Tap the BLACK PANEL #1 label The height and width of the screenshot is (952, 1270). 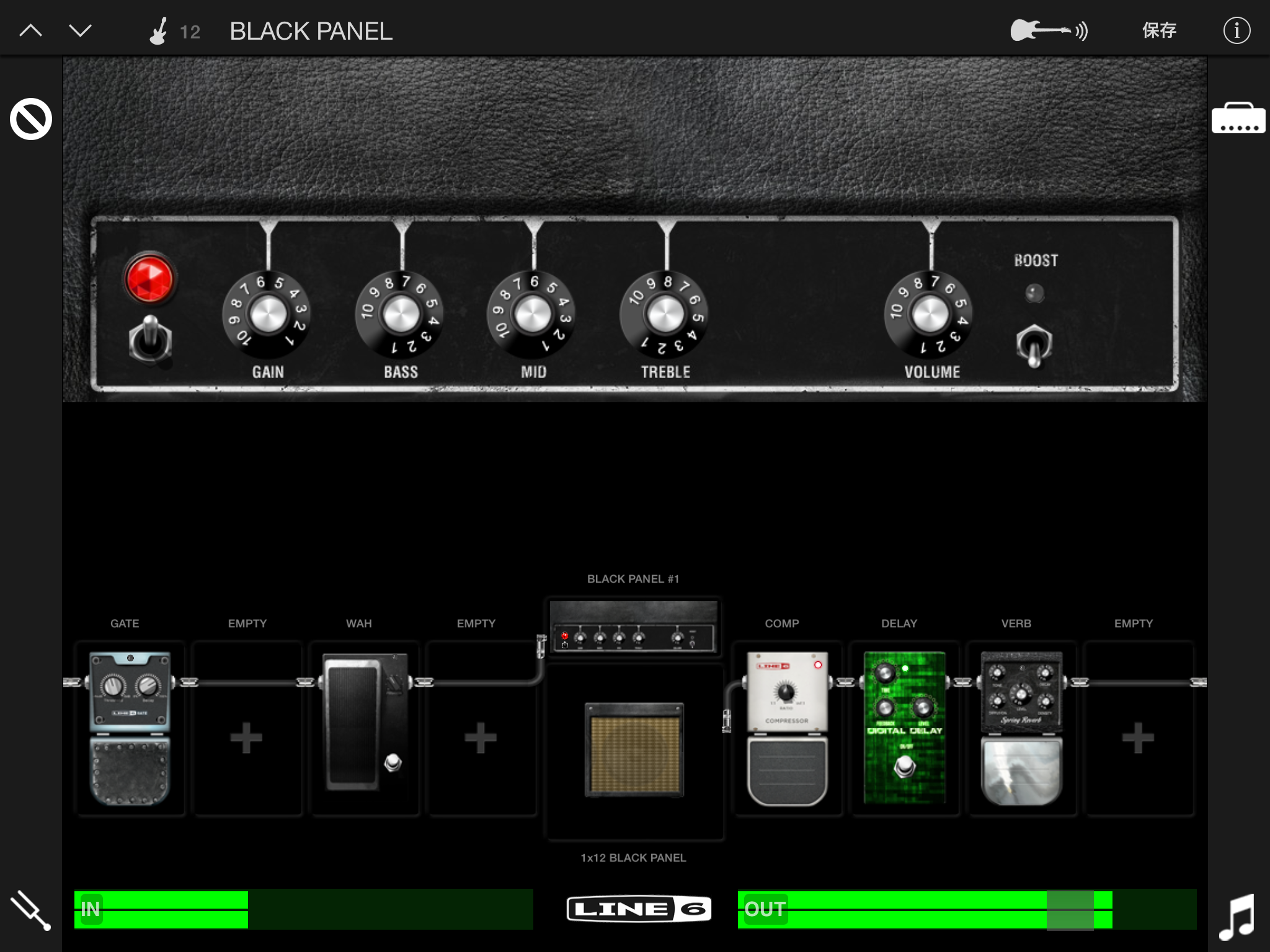(x=633, y=579)
